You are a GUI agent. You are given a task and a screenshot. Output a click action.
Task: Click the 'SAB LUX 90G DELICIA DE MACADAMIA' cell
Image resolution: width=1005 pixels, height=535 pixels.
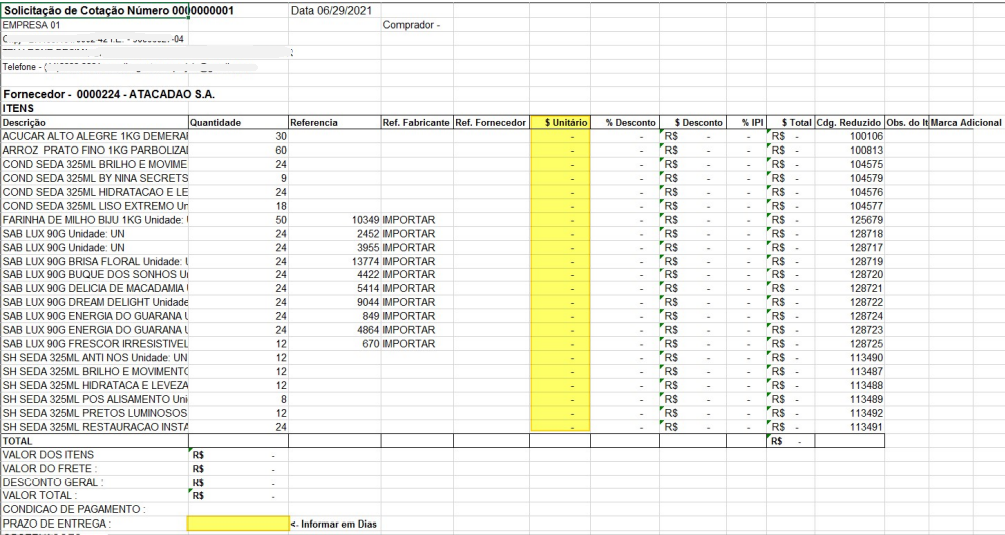95,288
